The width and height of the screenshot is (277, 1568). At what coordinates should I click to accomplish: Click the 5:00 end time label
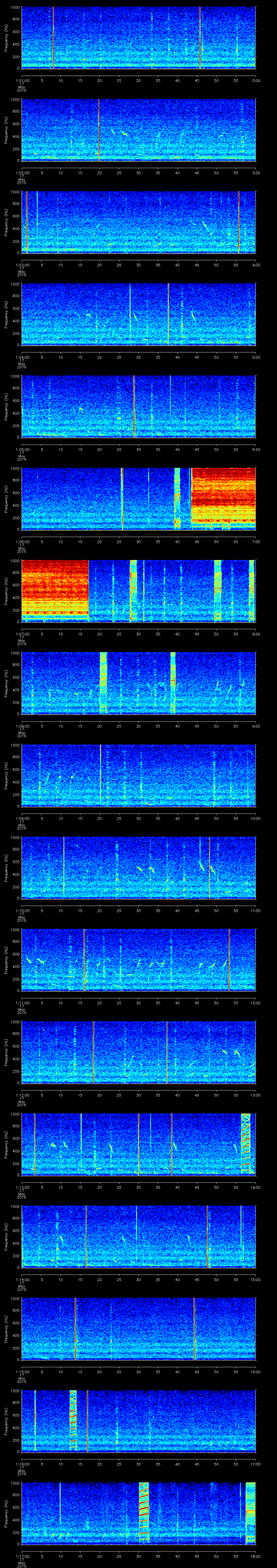(256, 357)
